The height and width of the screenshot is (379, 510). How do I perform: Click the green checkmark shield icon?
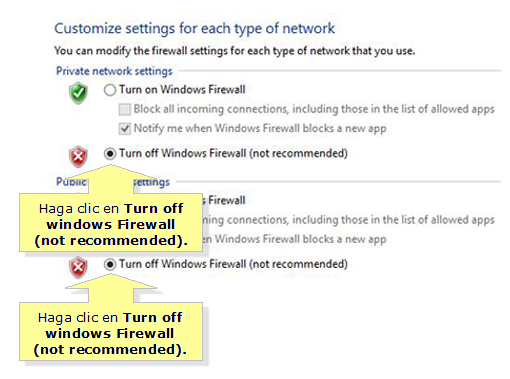click(x=78, y=93)
